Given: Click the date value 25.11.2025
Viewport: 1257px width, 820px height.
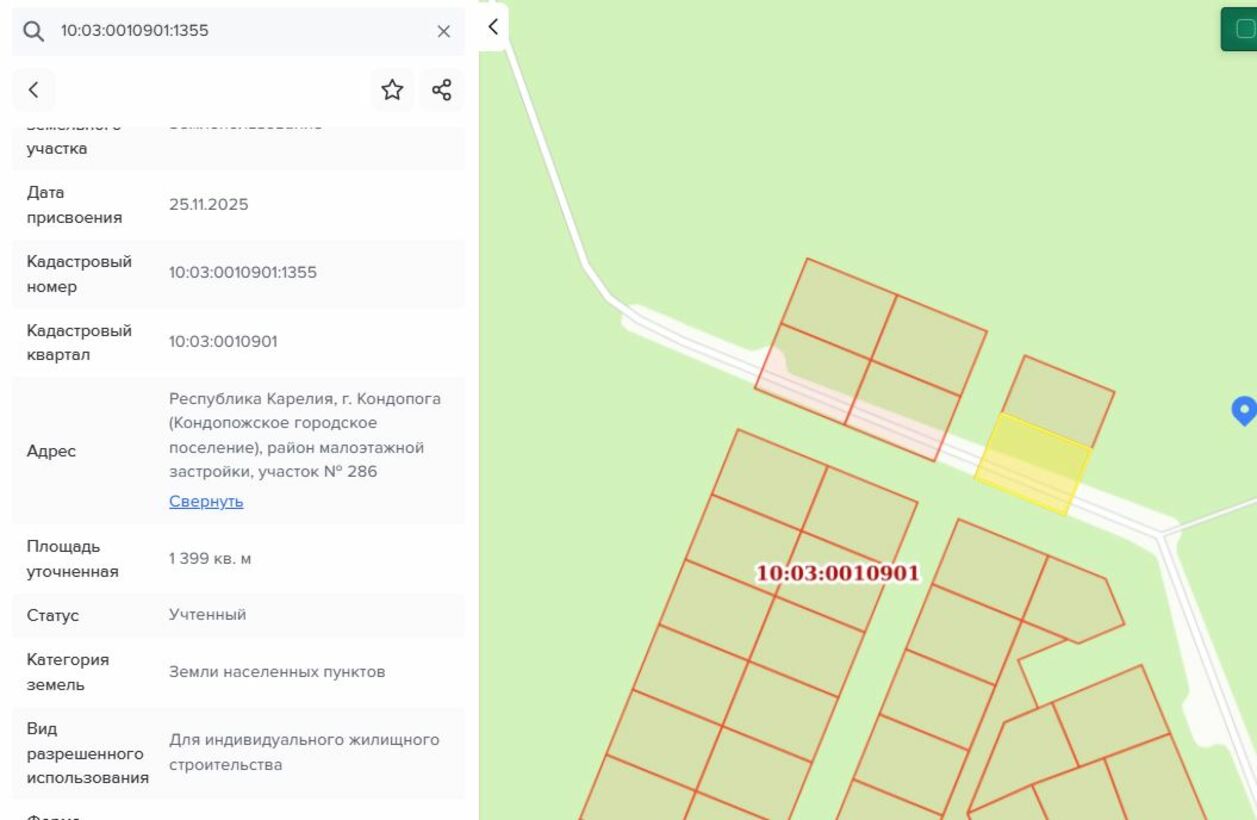Looking at the screenshot, I should (x=209, y=204).
